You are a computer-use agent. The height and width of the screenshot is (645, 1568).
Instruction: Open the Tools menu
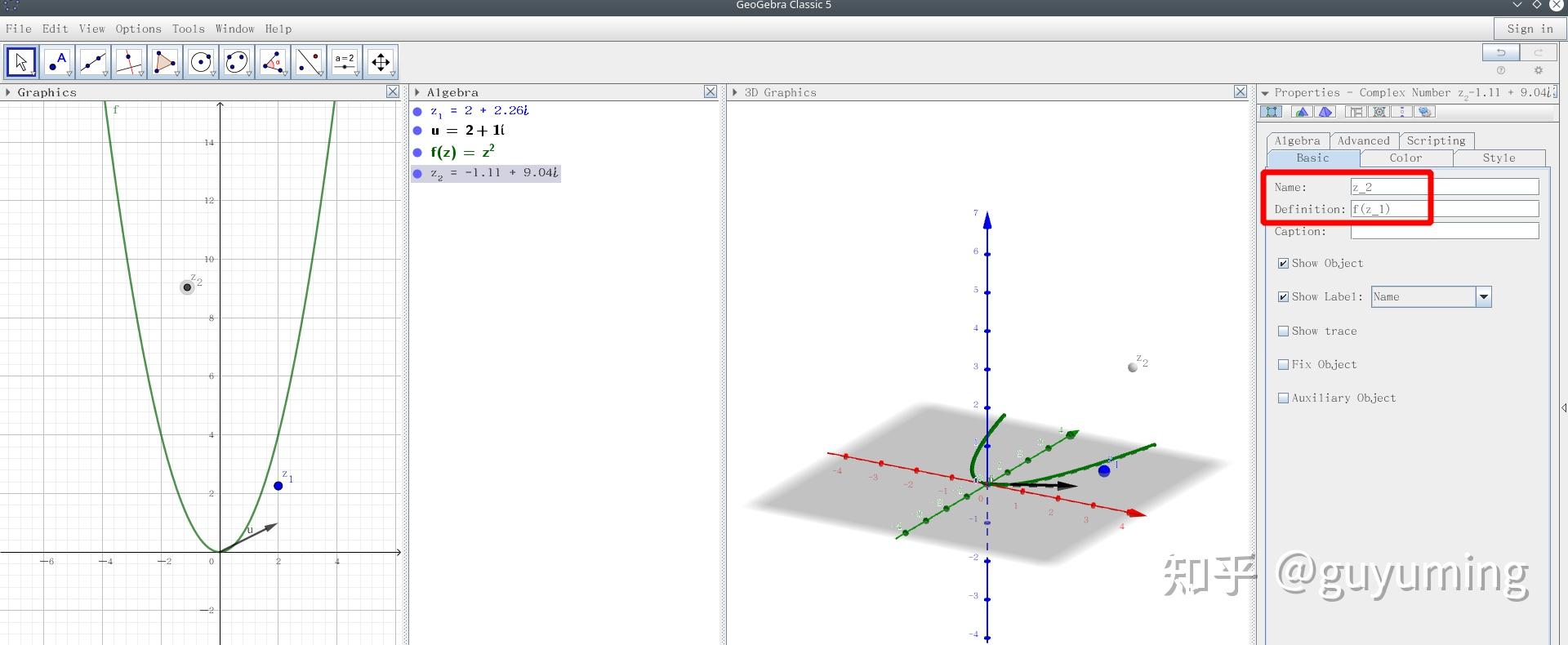[x=189, y=29]
